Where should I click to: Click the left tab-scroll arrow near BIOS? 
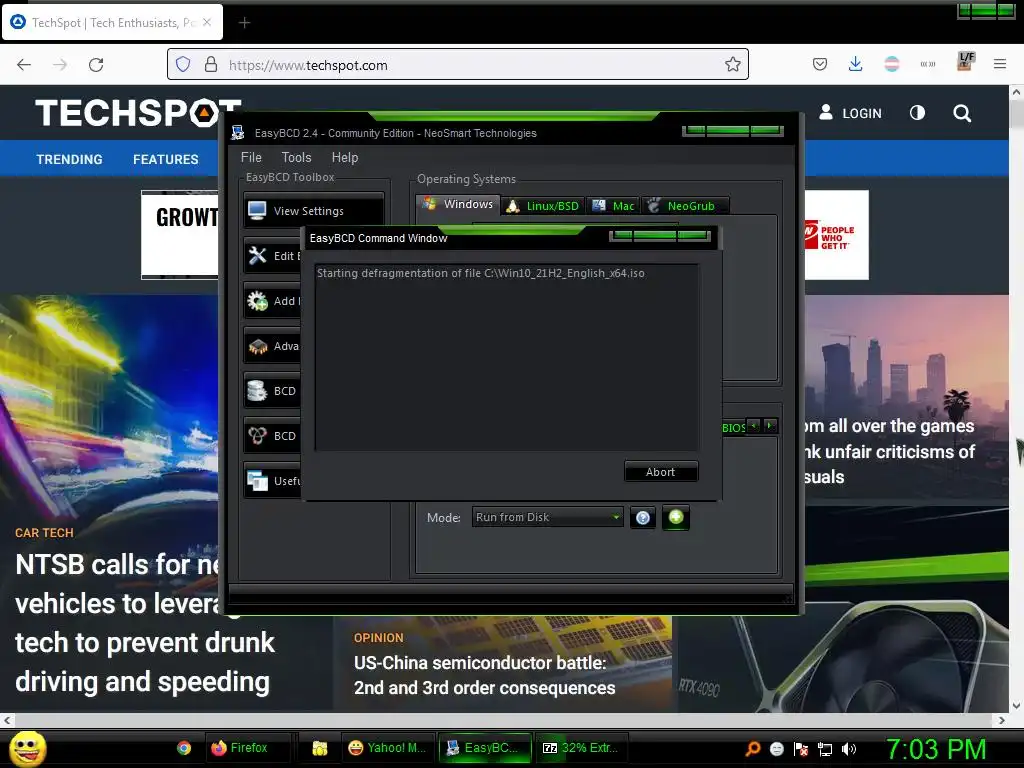[754, 426]
